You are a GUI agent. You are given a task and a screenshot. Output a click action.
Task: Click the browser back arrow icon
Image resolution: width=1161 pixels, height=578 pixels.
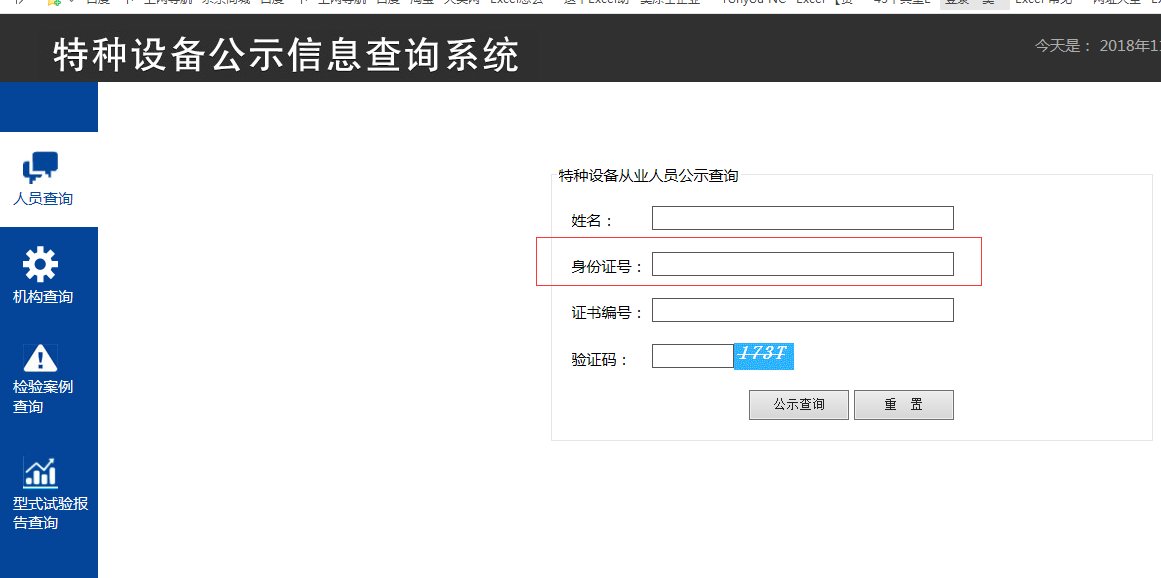(x=20, y=3)
